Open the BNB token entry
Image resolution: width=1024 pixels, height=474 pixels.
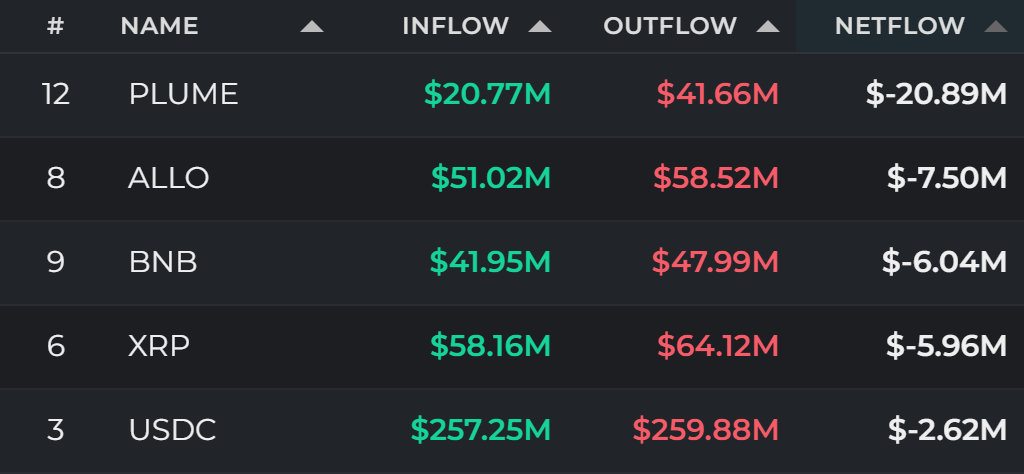512,262
